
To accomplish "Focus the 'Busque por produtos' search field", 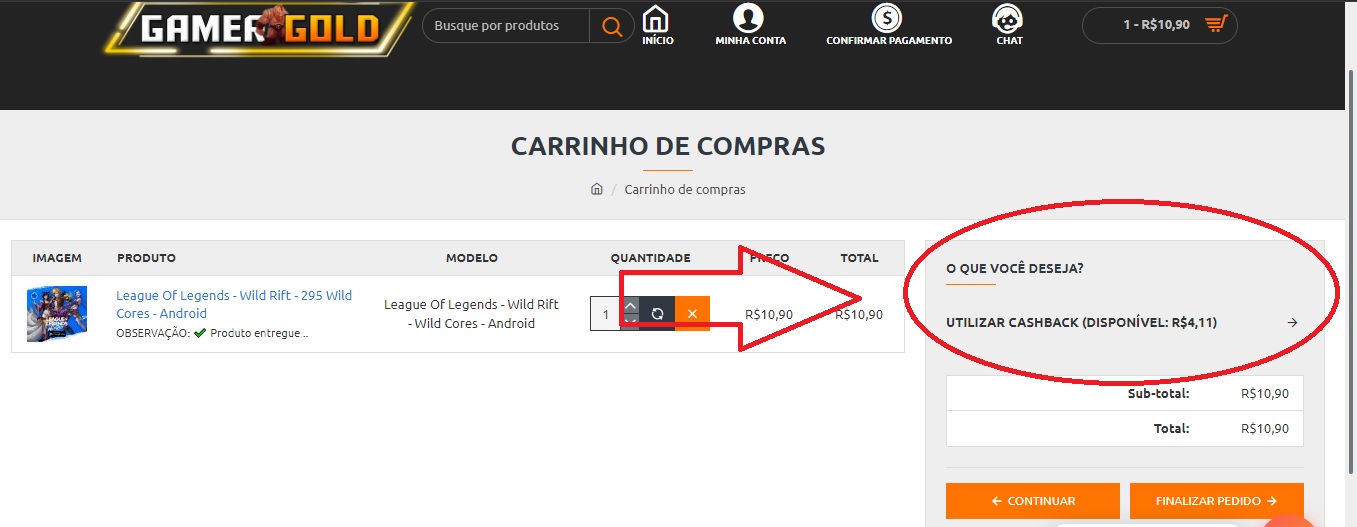I will pos(506,25).
